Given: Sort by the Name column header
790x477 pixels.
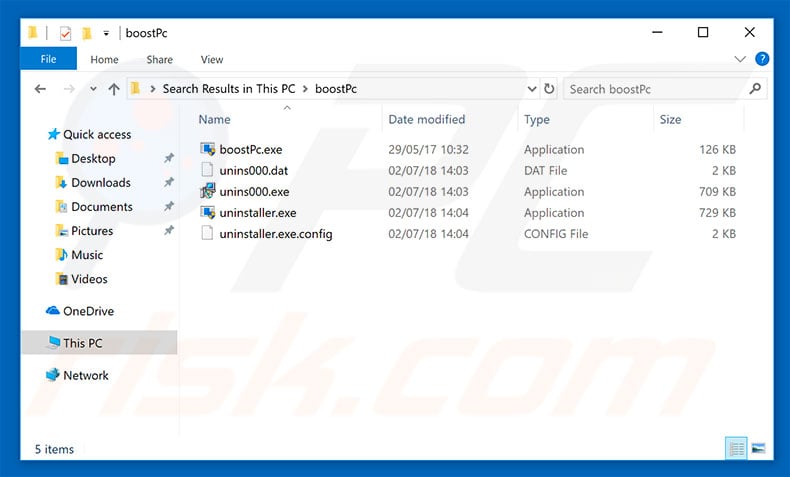Looking at the screenshot, I should pyautogui.click(x=214, y=119).
